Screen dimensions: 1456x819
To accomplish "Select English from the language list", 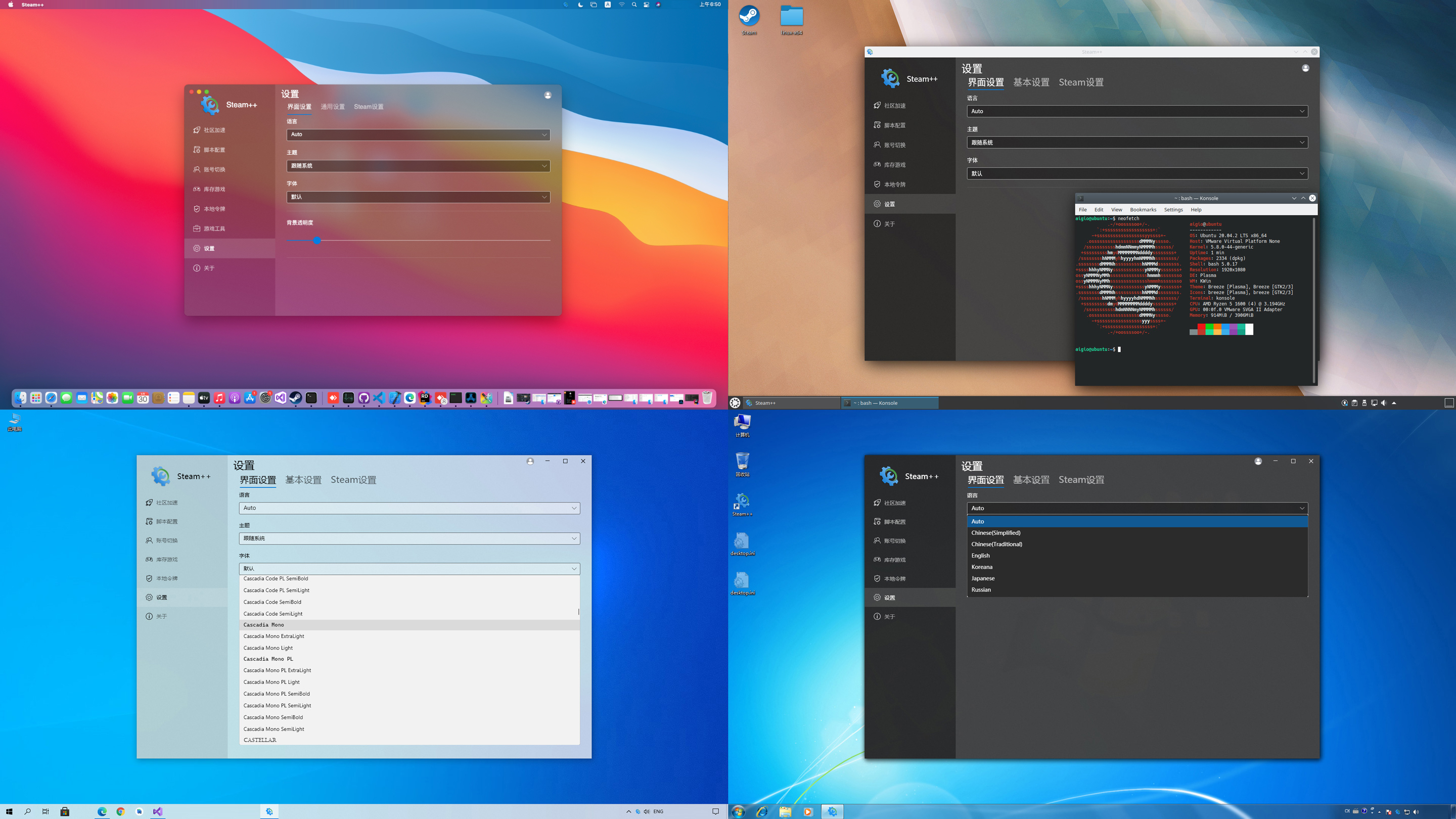I will point(981,556).
